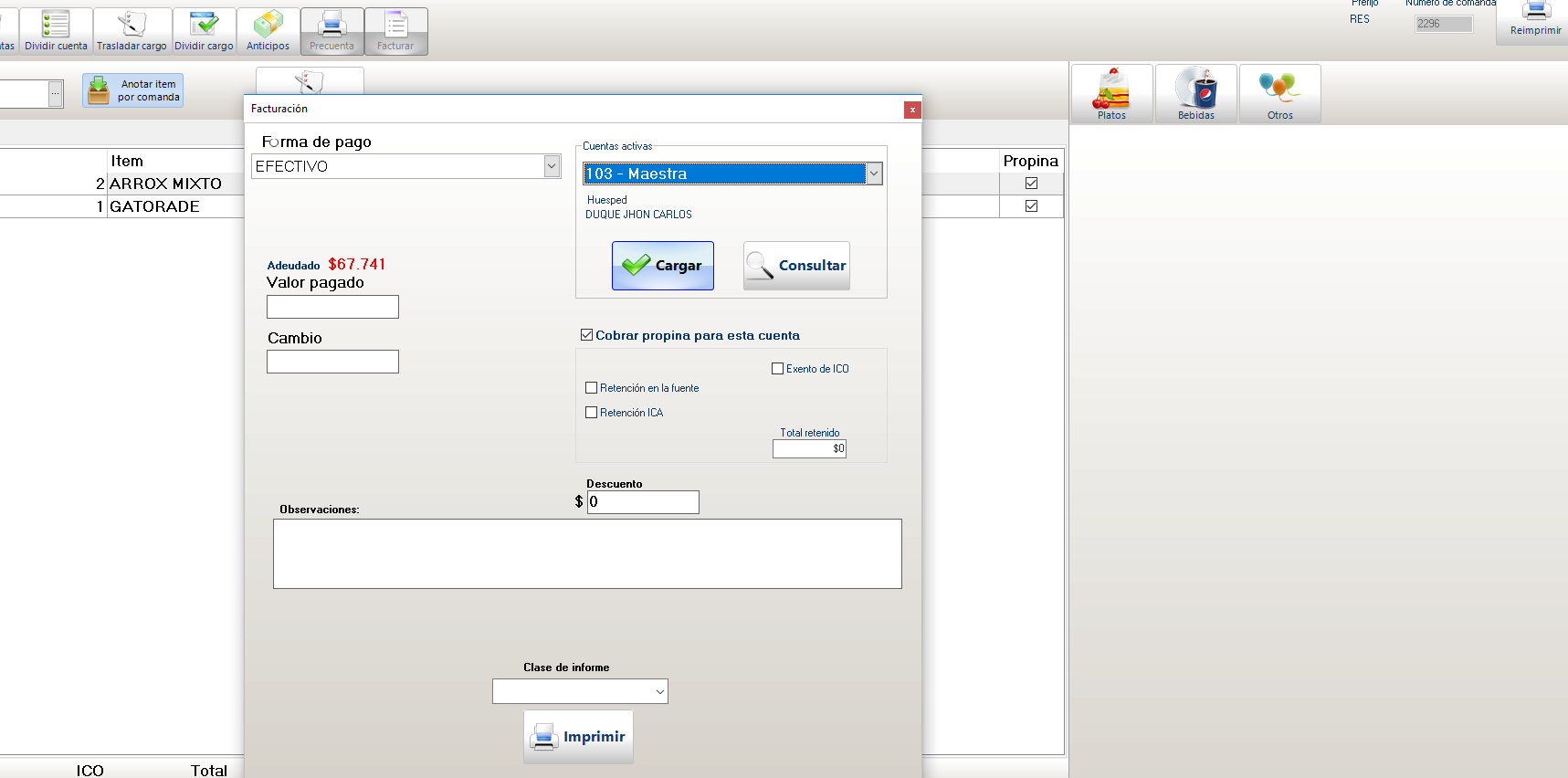Click the Consultar button

pyautogui.click(x=796, y=266)
